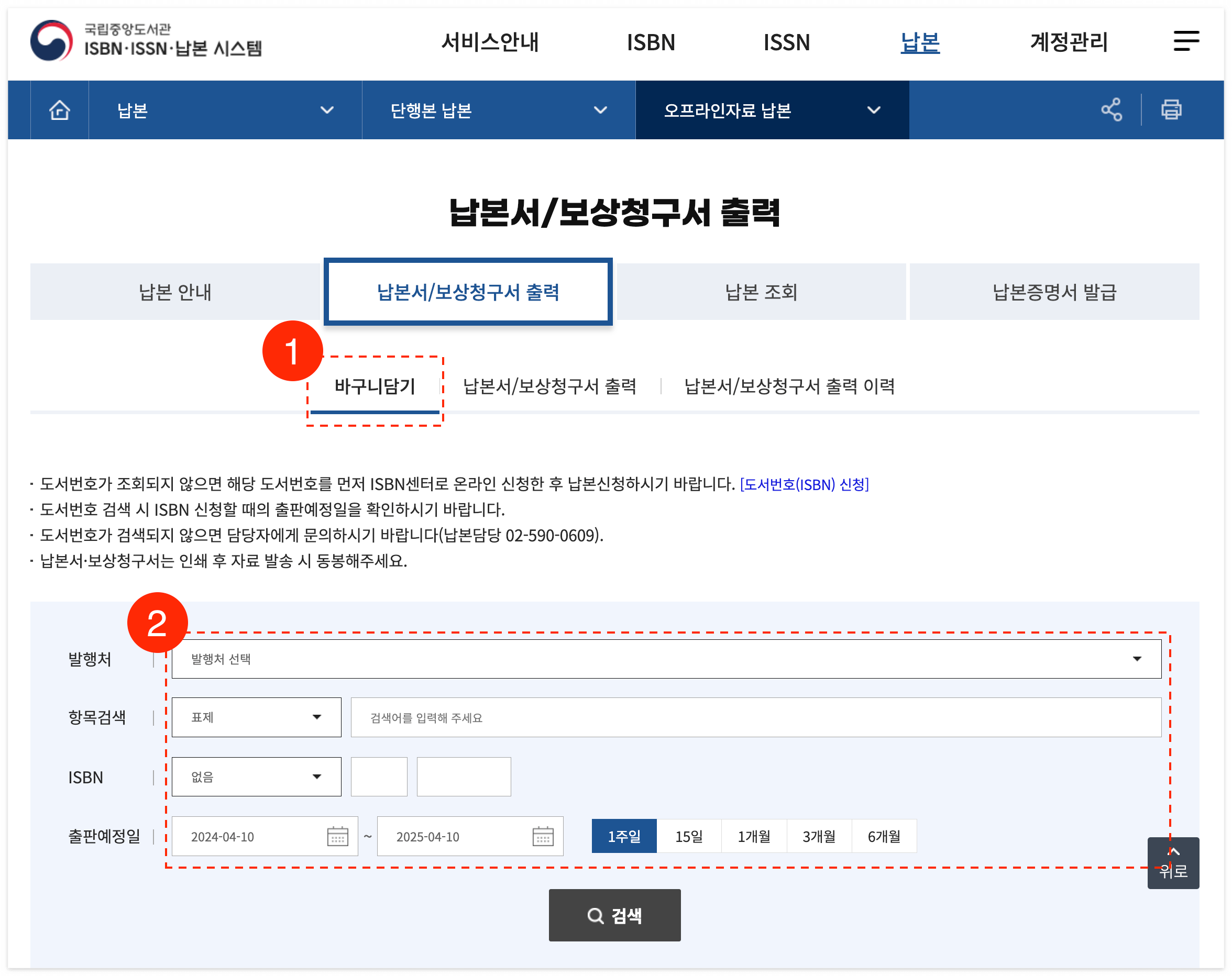Open the 발행처 선택 dropdown

tap(666, 659)
